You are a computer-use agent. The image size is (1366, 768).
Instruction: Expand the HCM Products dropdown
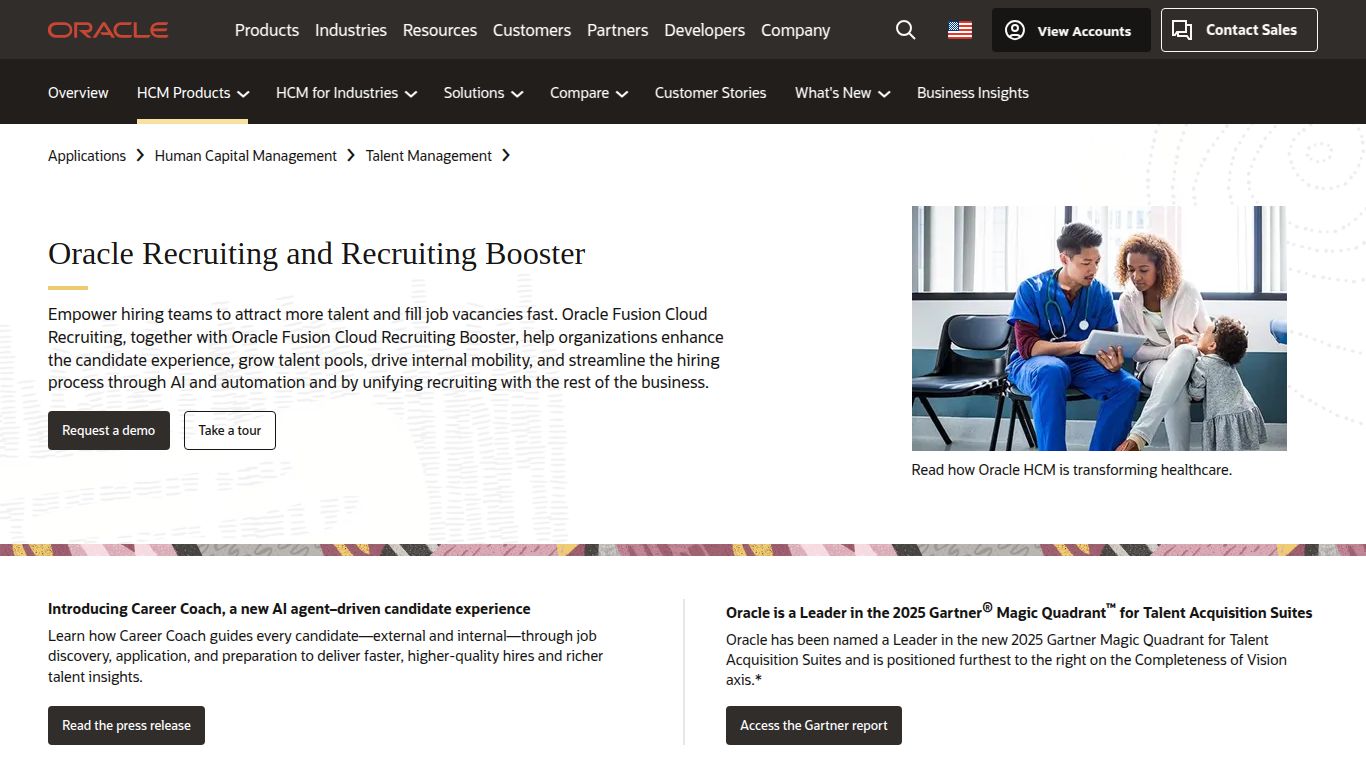click(x=192, y=92)
